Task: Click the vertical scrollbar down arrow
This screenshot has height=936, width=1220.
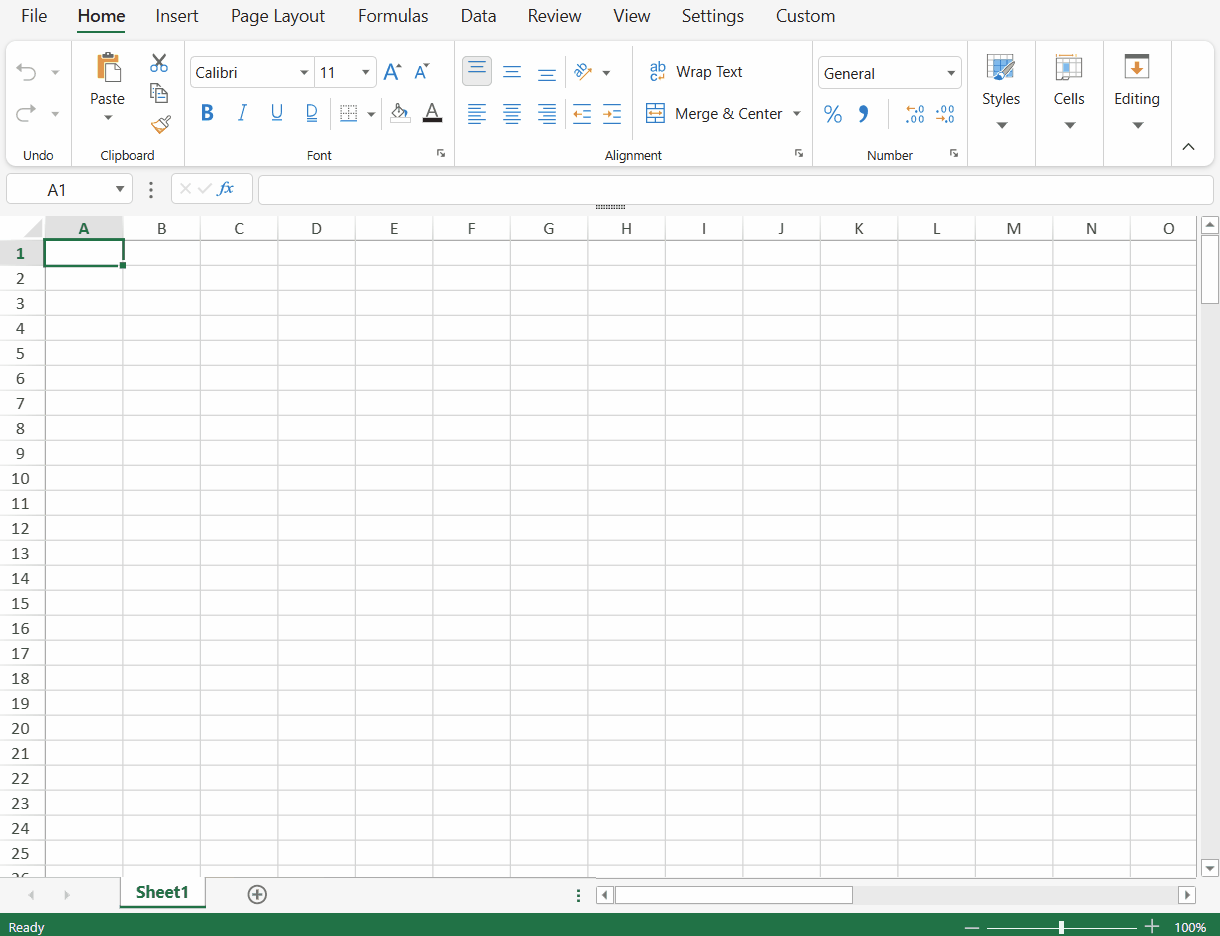Action: point(1210,868)
